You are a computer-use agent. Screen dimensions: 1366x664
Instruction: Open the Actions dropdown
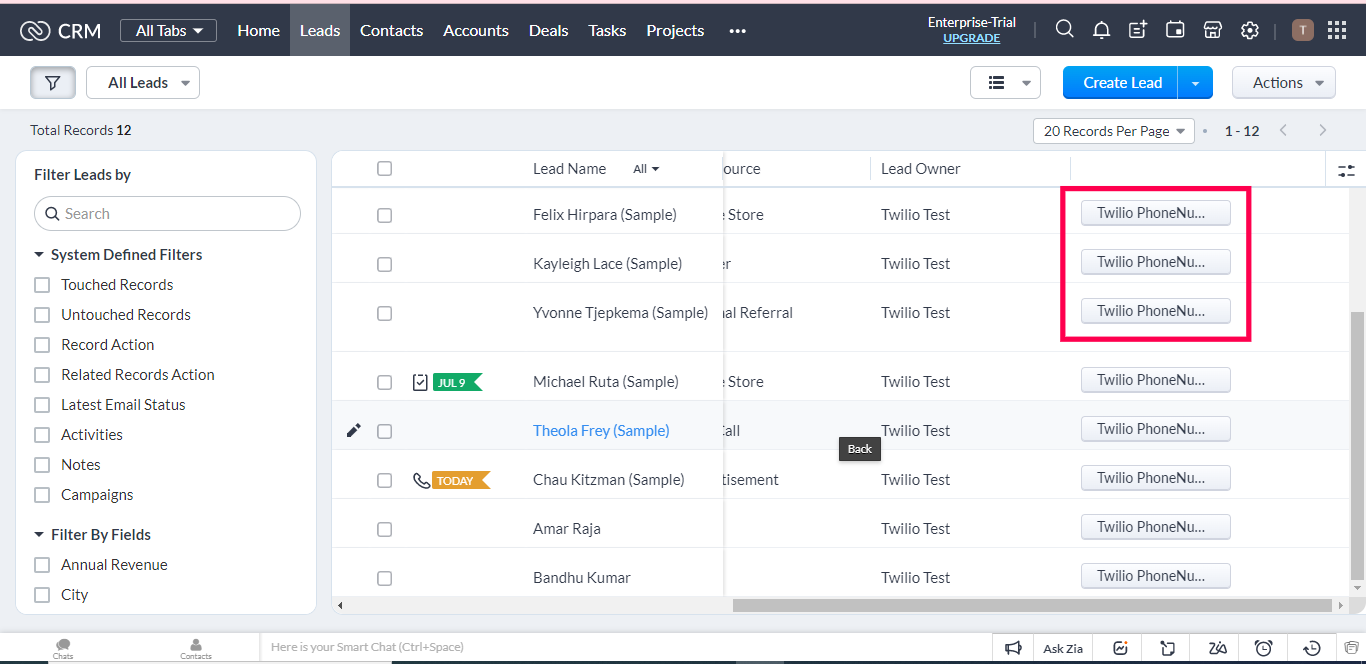1284,83
